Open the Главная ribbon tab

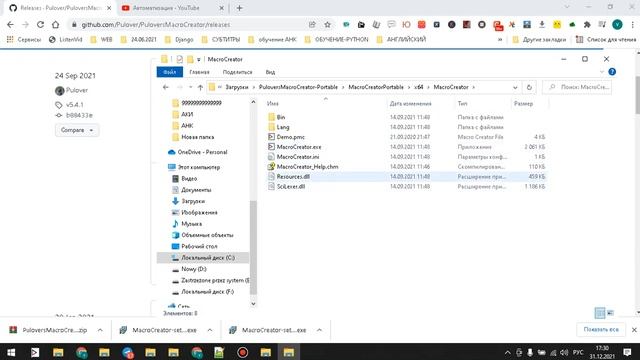[x=199, y=72]
